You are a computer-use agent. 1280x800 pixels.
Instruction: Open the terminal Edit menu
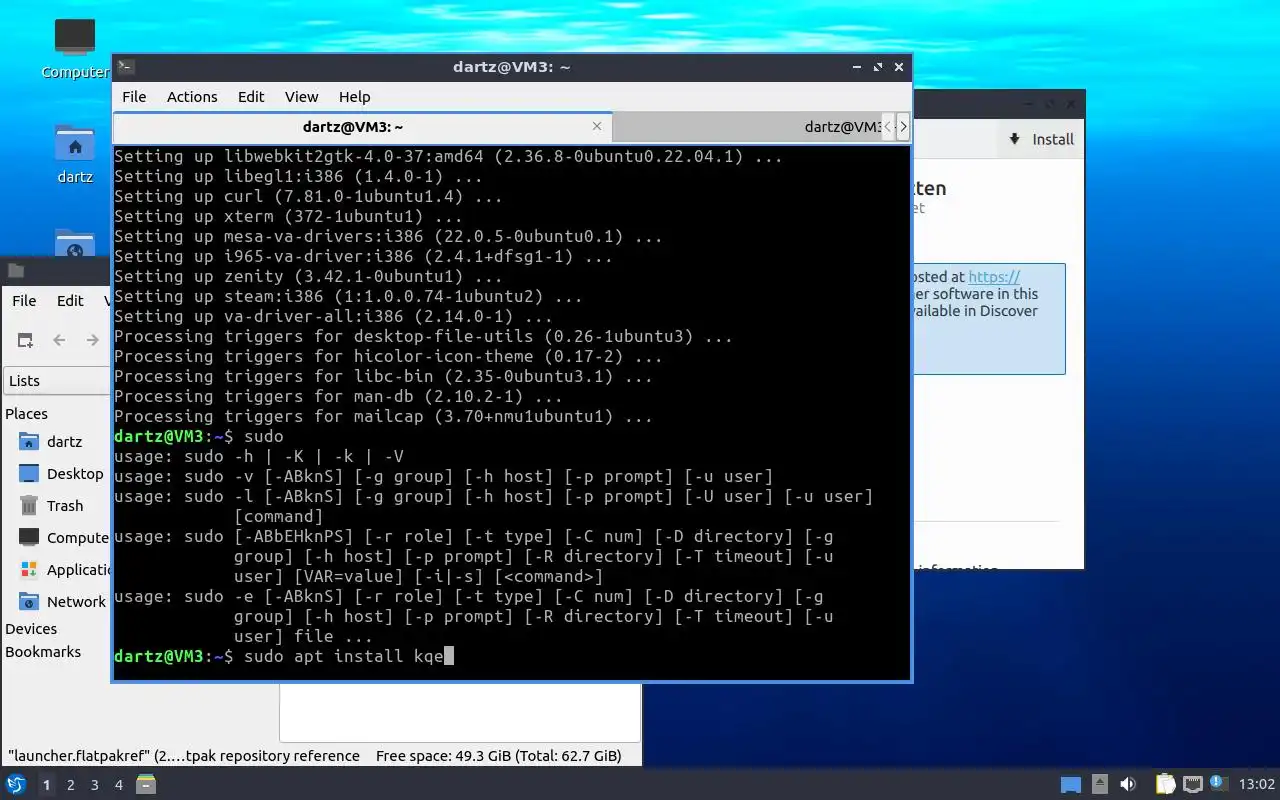click(251, 97)
